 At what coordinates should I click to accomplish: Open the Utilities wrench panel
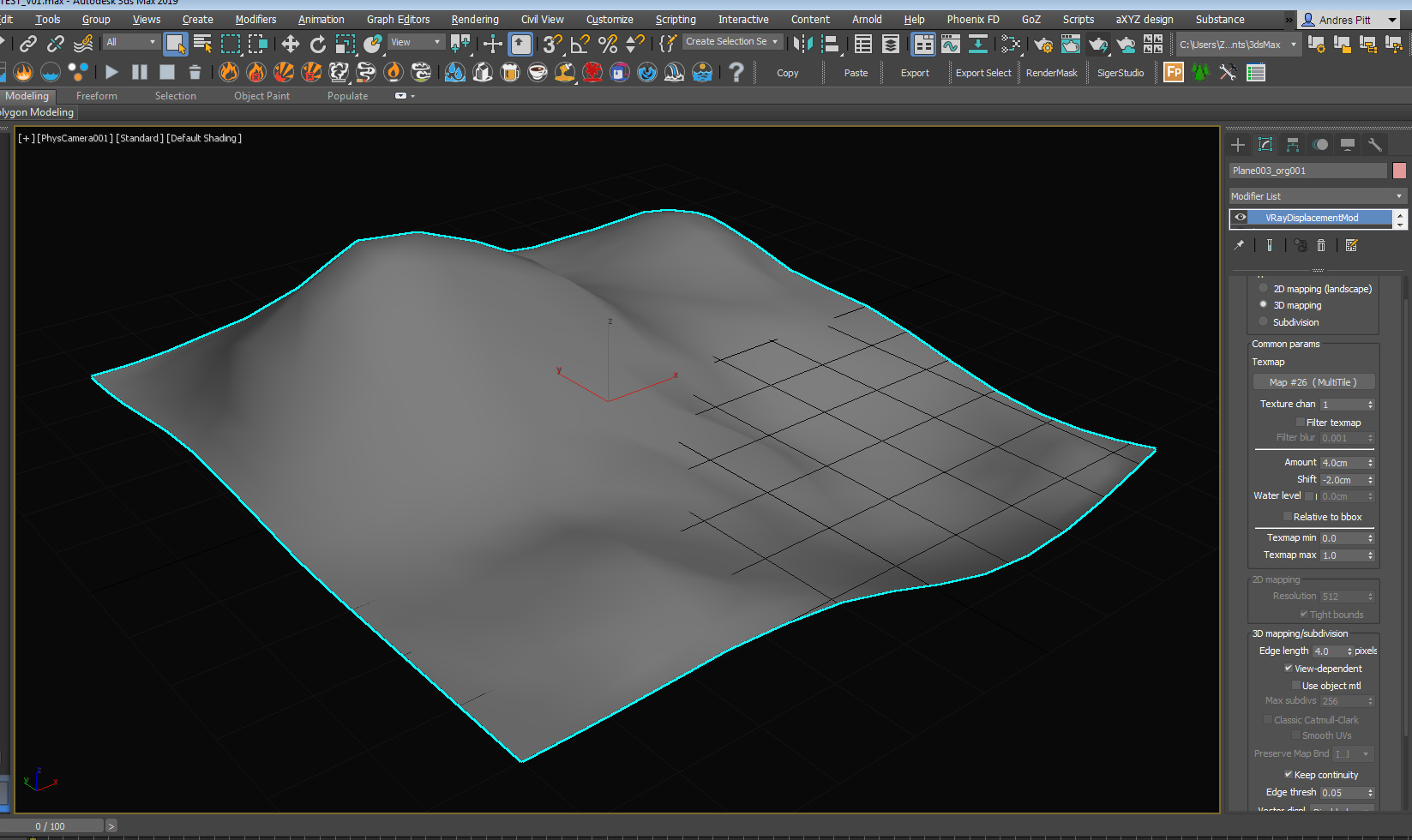1374,145
